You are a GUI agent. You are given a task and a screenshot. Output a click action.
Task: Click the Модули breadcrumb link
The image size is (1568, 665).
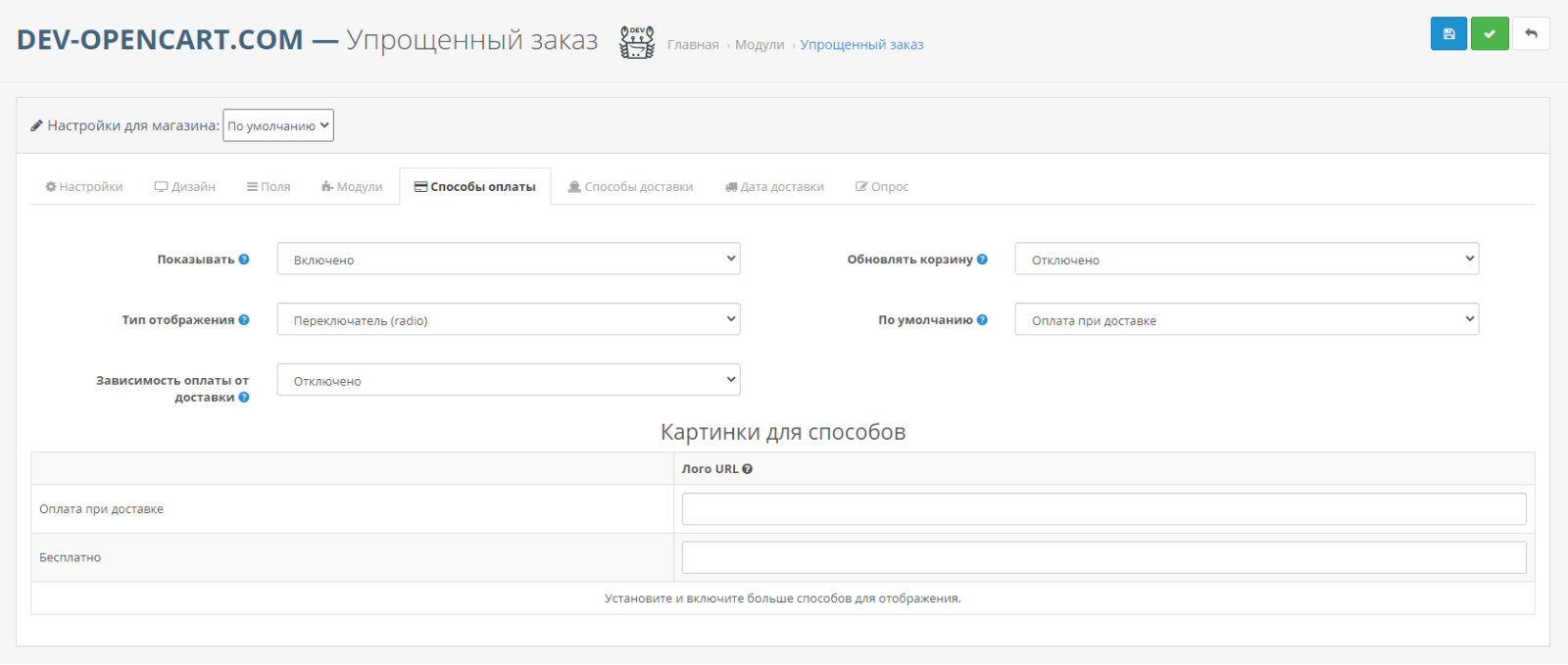point(759,45)
